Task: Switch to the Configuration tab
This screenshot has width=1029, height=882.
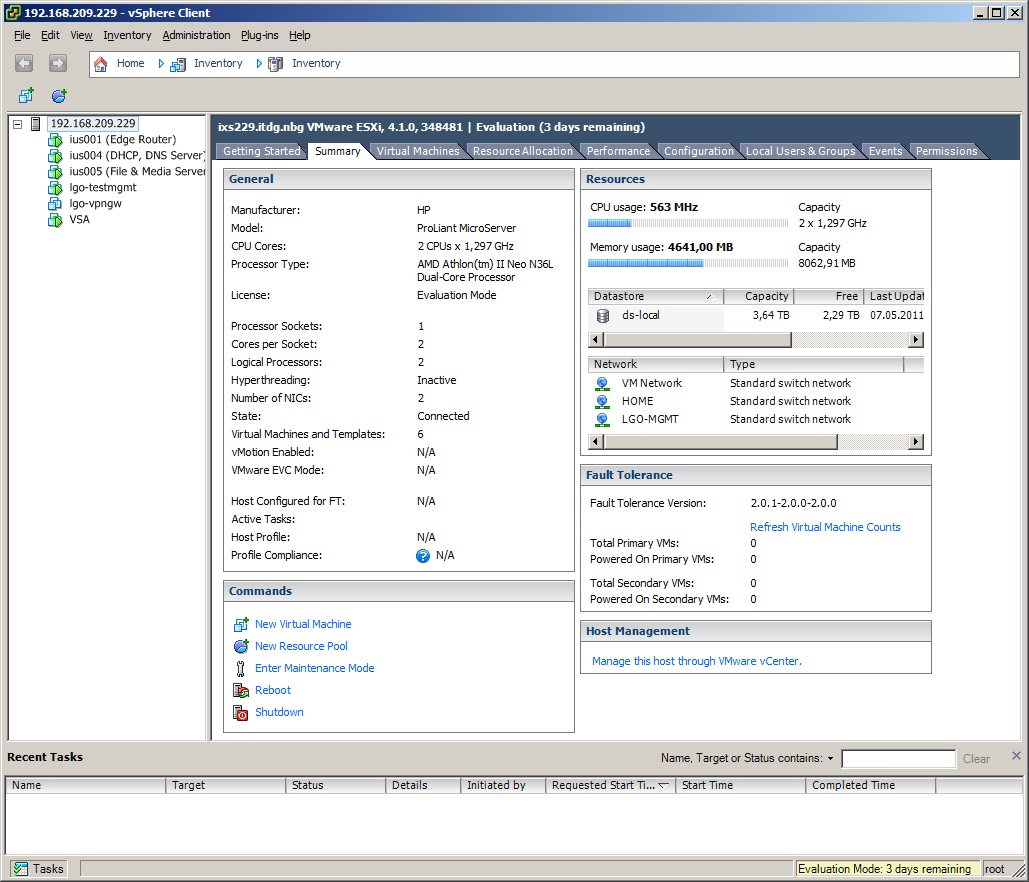Action: tap(699, 151)
